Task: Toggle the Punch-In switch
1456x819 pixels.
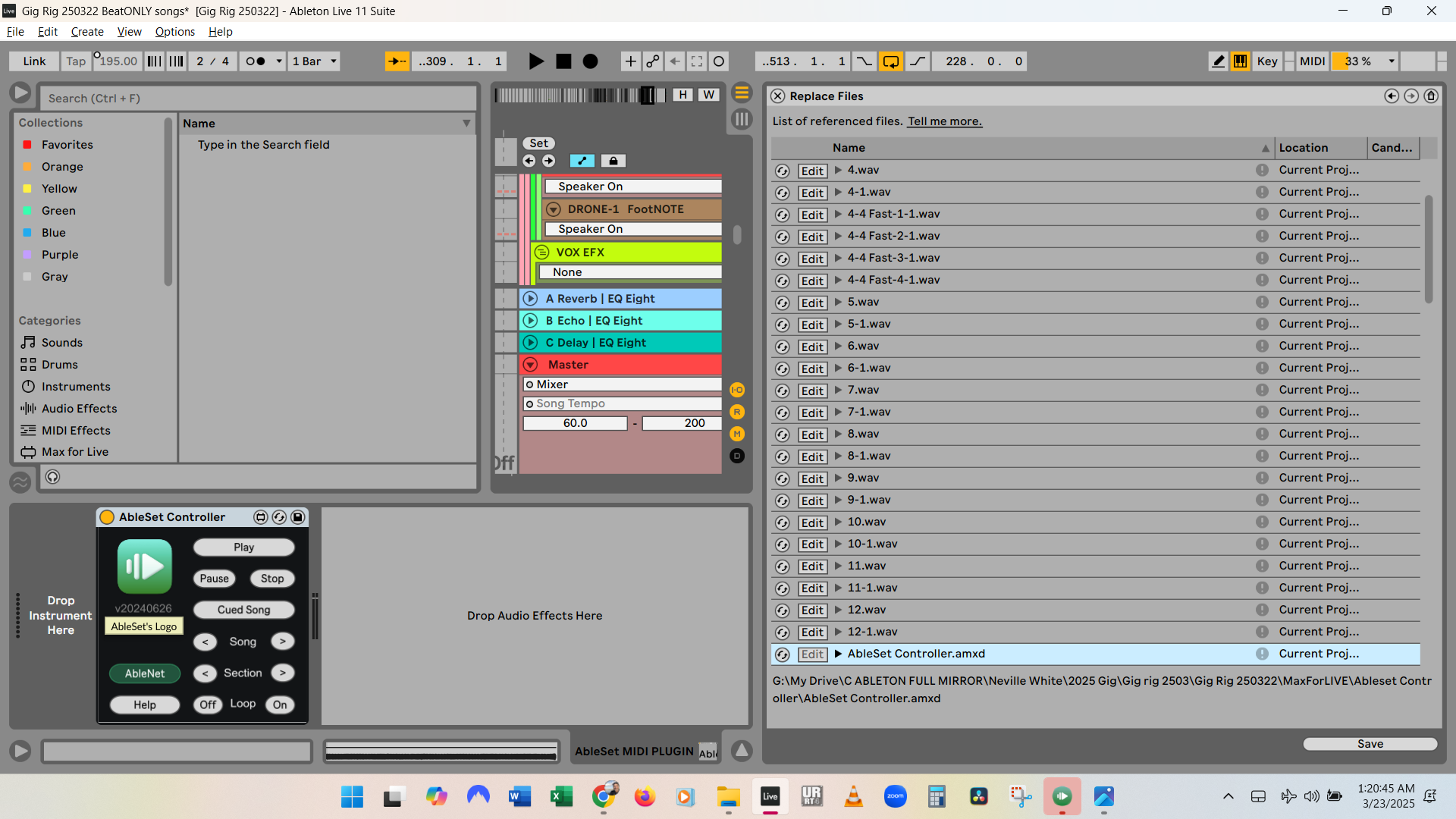Action: click(864, 61)
